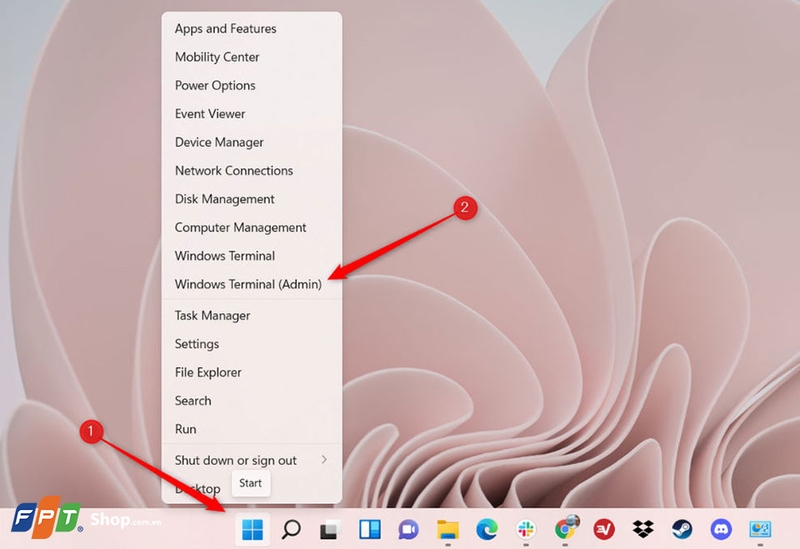Viewport: 800px width, 549px height.
Task: Open Discord from the taskbar
Action: 721,530
